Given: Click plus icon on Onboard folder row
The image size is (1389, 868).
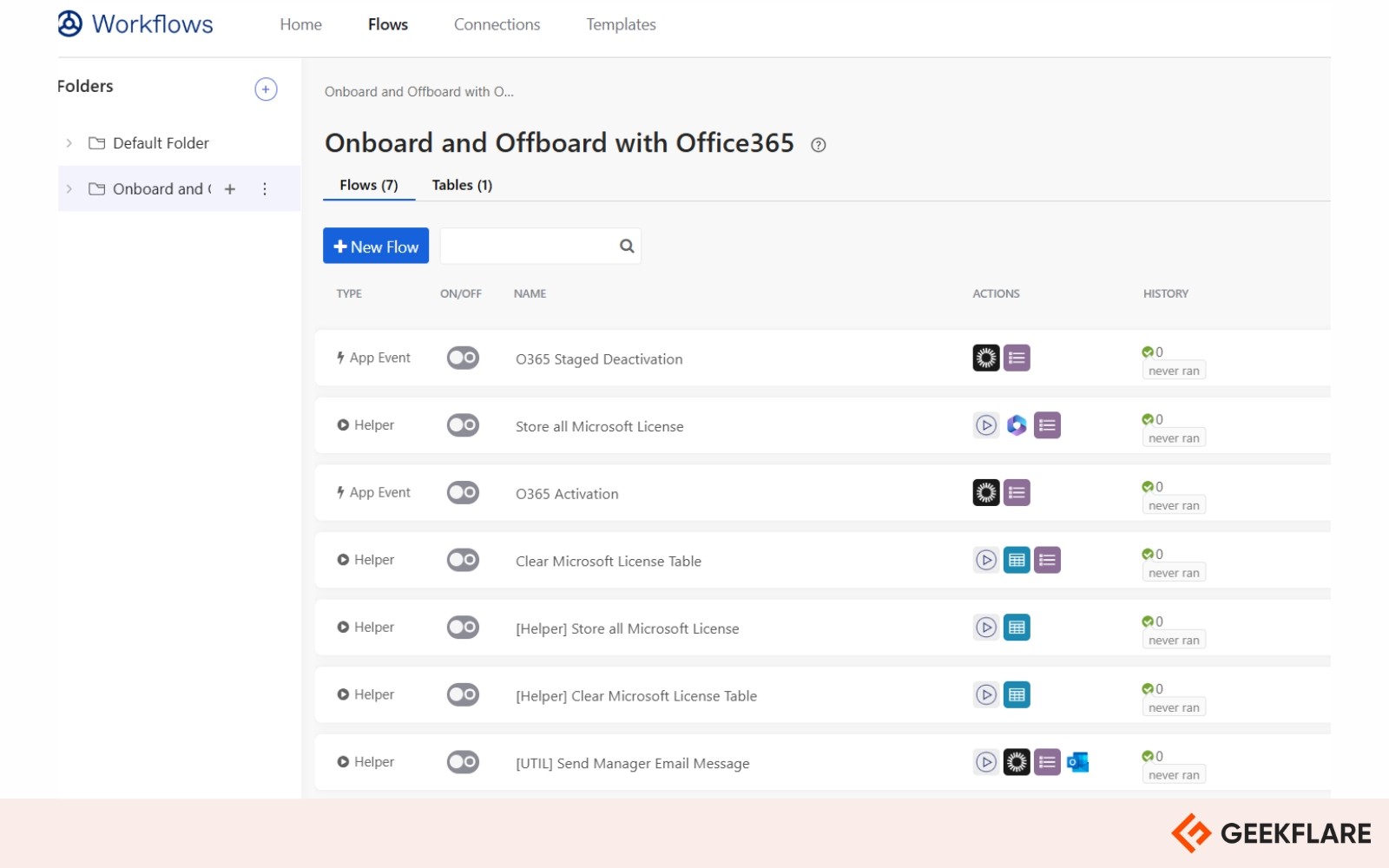Looking at the screenshot, I should 230,189.
